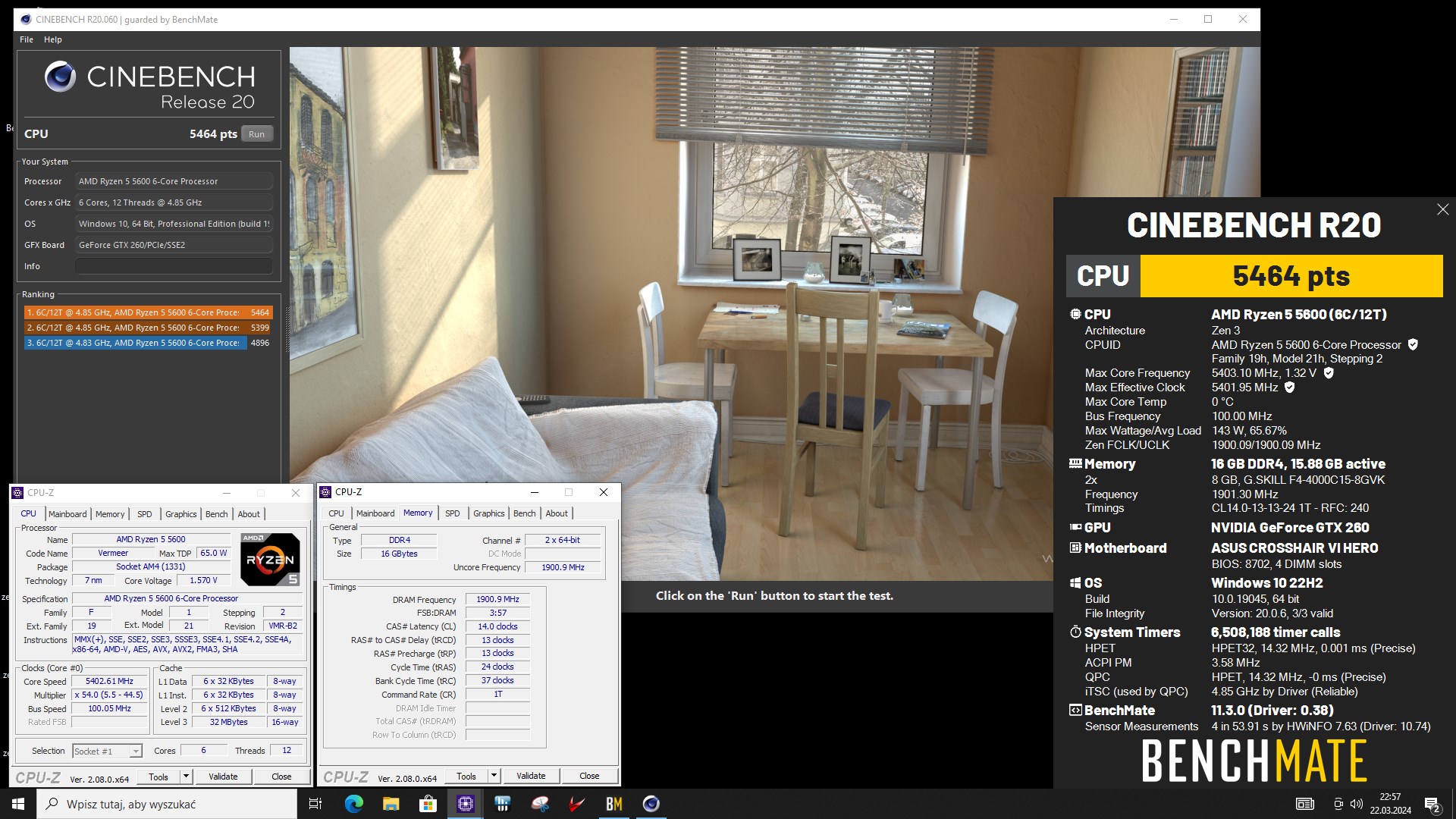Expand Socket #1 selection dropdown in CPU-Z
The width and height of the screenshot is (1456, 819).
[x=136, y=751]
